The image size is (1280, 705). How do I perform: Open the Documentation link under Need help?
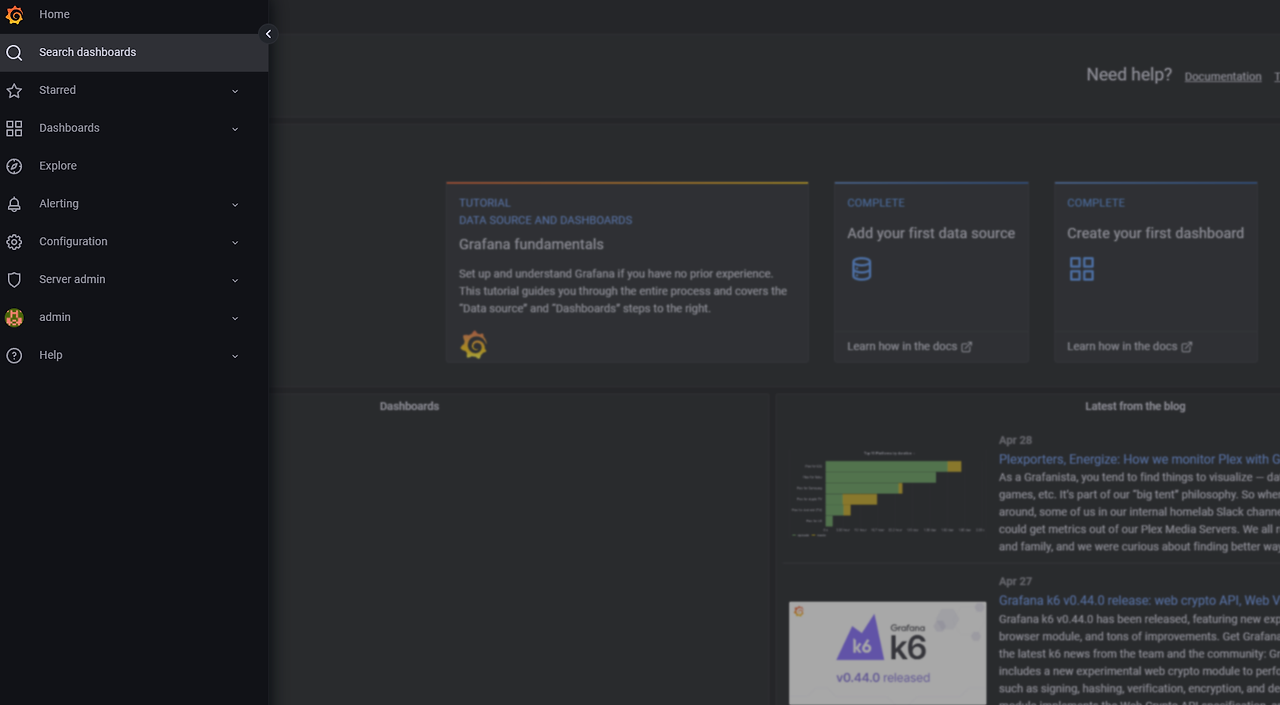pos(1222,76)
